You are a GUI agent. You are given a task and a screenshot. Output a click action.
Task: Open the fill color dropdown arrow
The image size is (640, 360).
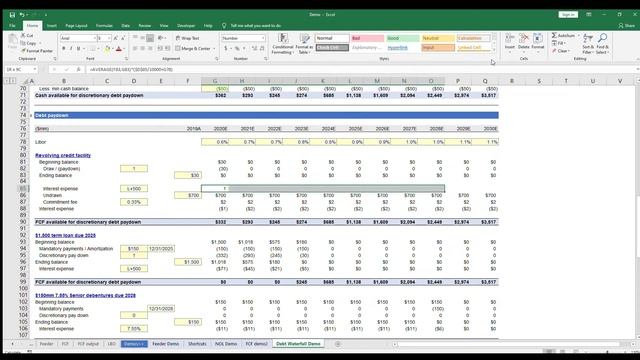112,49
